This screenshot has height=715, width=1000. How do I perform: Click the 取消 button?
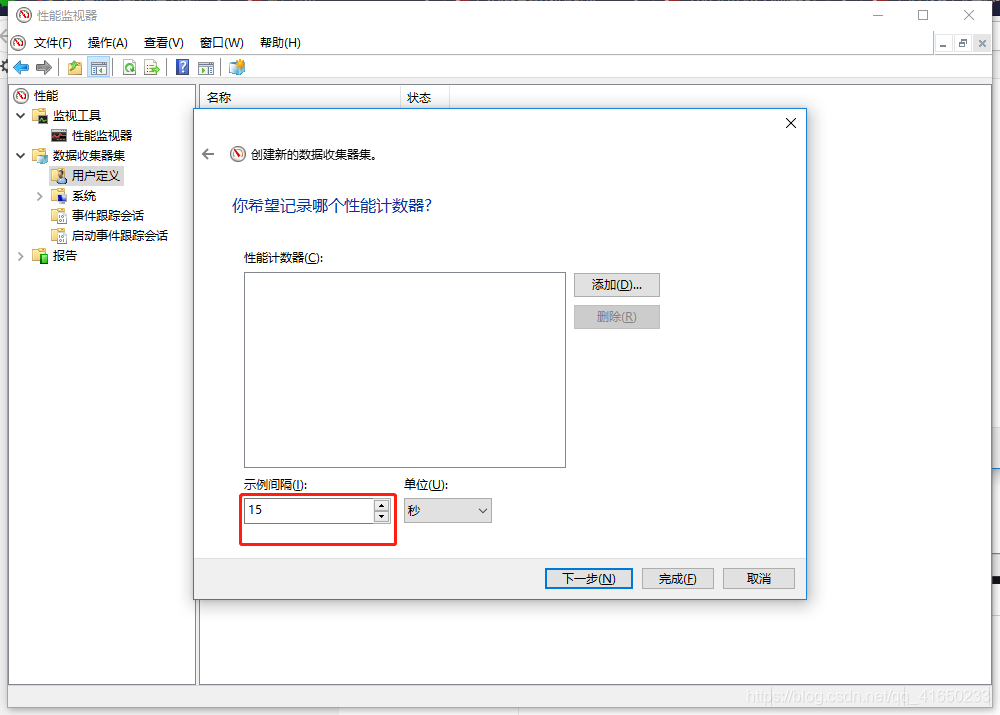759,579
